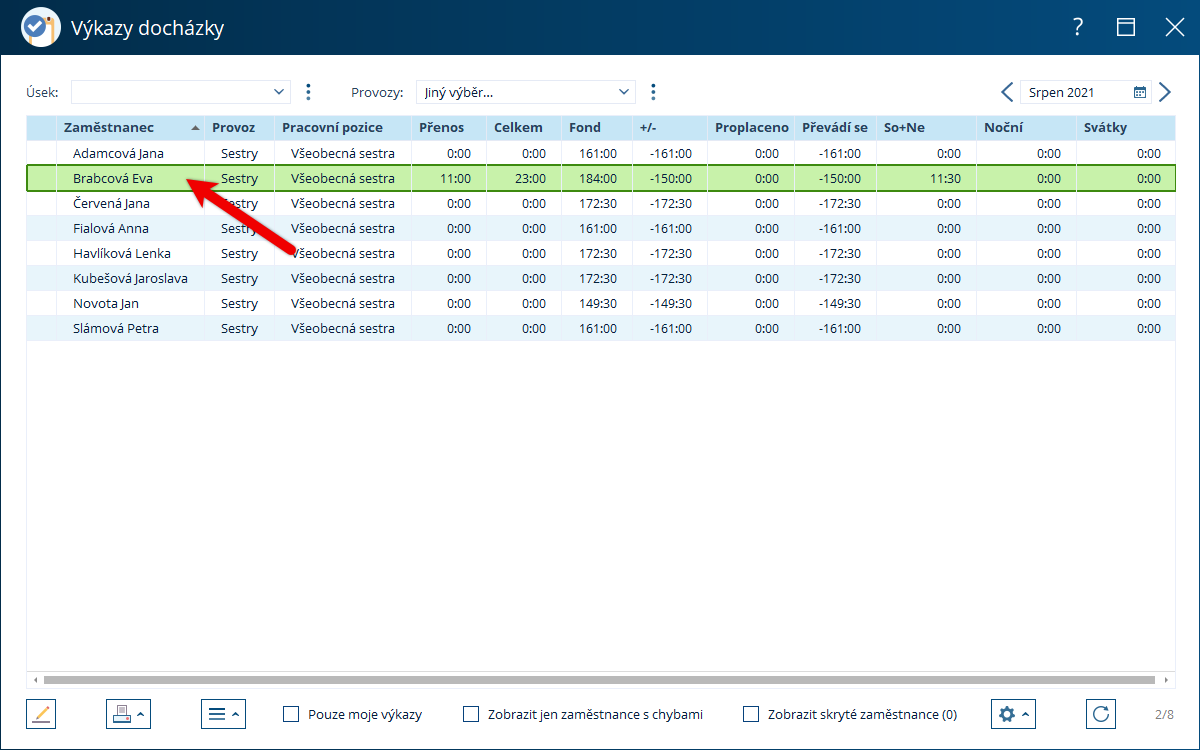Click the Přenos column header
Viewport: 1200px width, 750px height.
[449, 128]
